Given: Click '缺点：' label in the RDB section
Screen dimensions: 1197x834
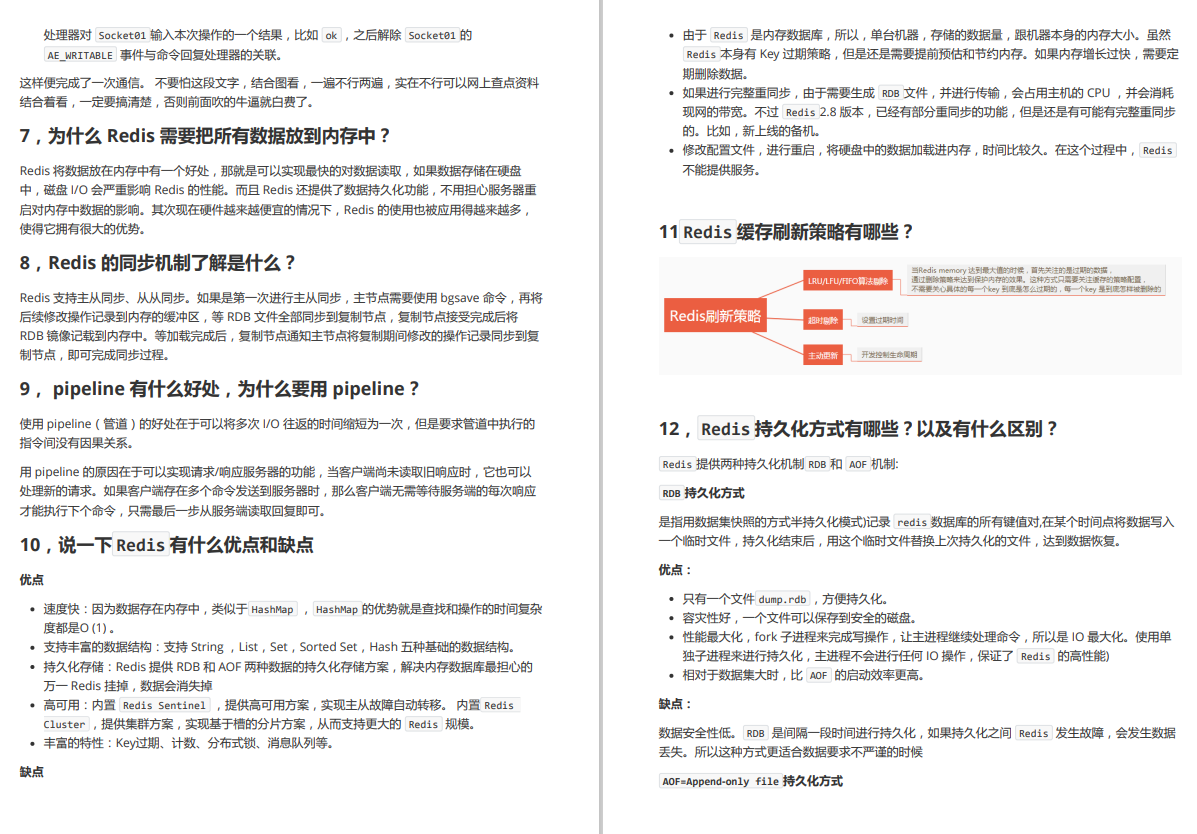Looking at the screenshot, I should pyautogui.click(x=676, y=703).
